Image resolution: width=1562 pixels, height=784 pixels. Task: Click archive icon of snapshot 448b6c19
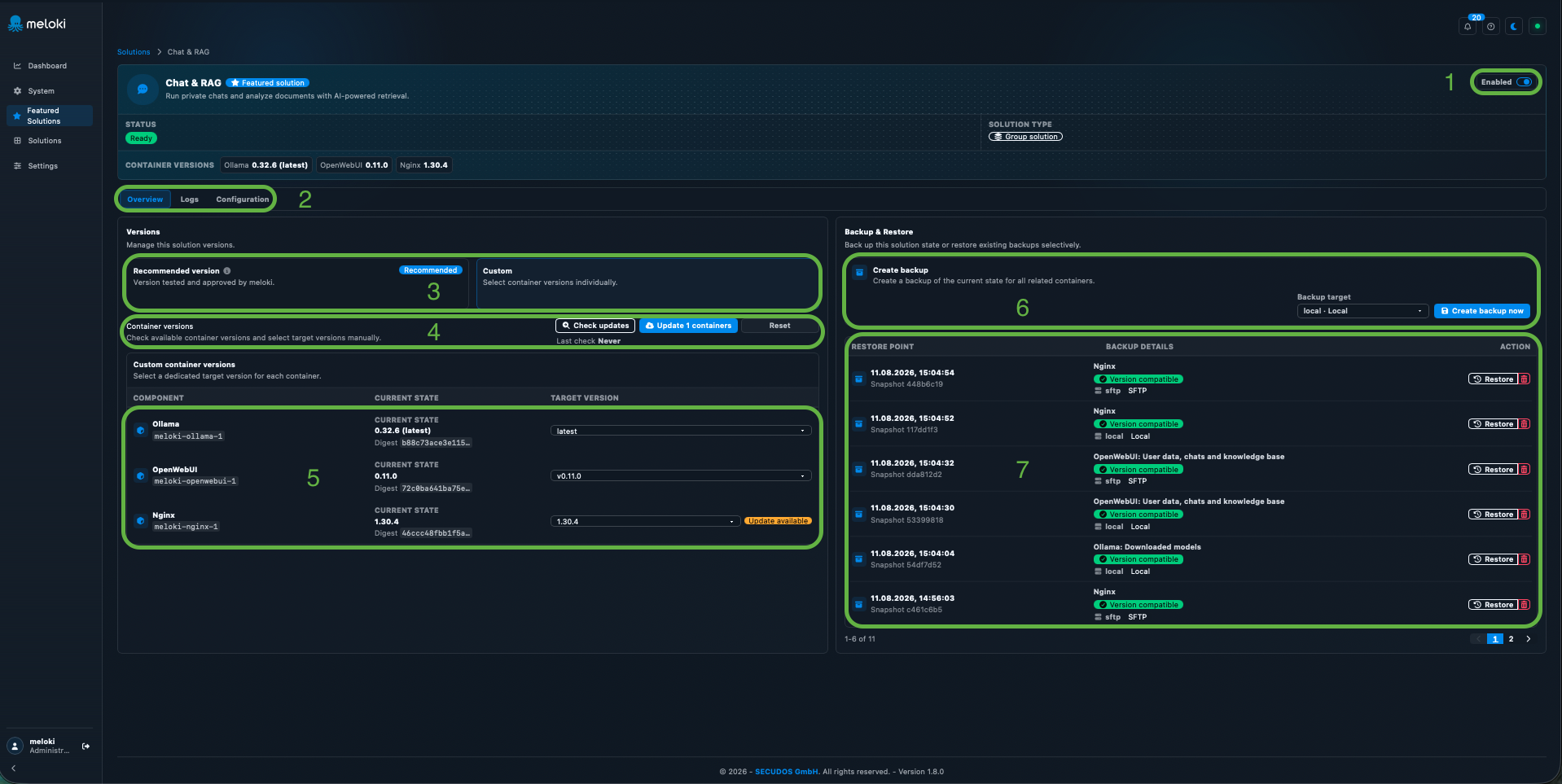click(x=858, y=379)
